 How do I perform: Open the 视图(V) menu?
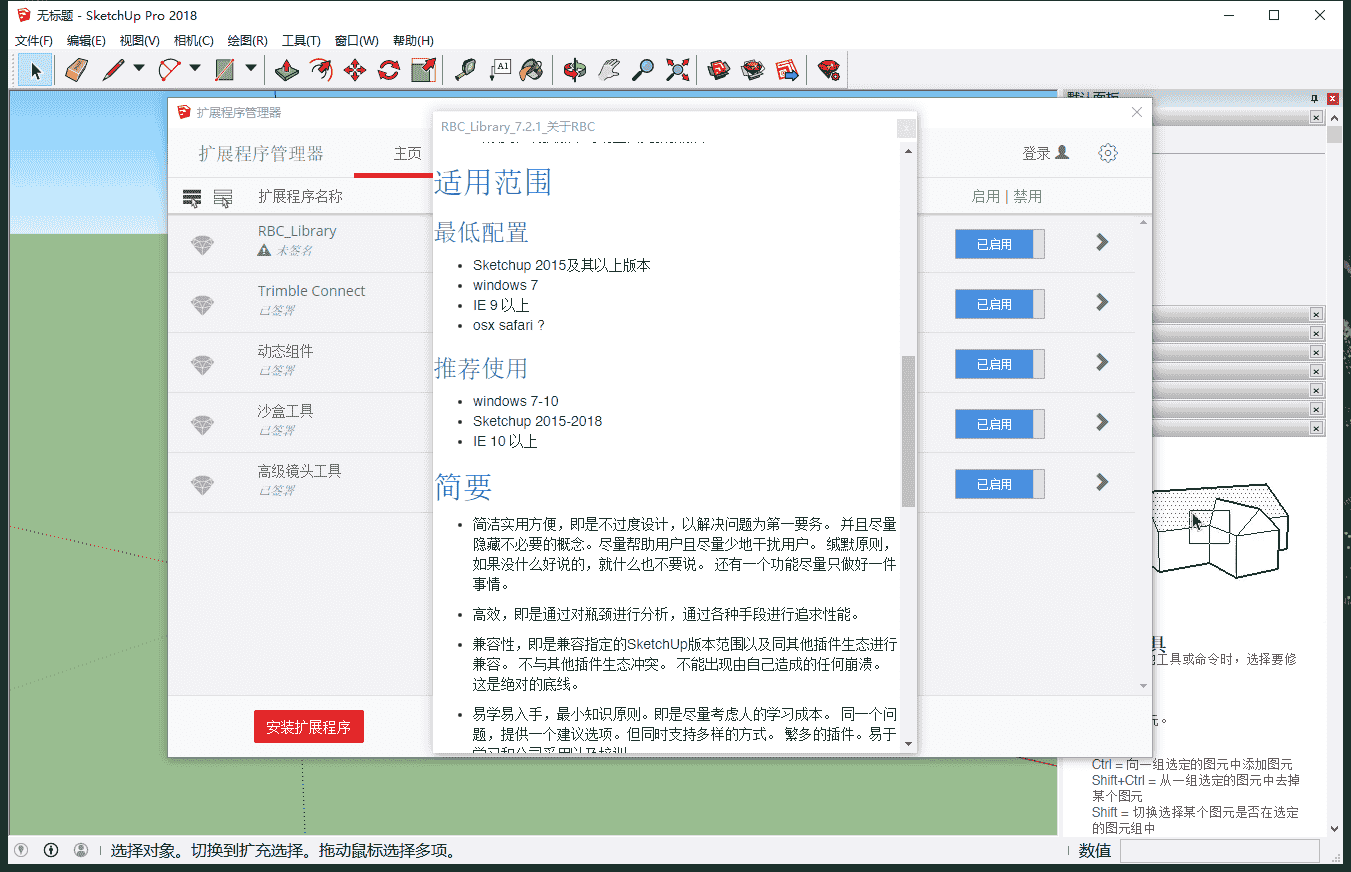click(x=140, y=41)
